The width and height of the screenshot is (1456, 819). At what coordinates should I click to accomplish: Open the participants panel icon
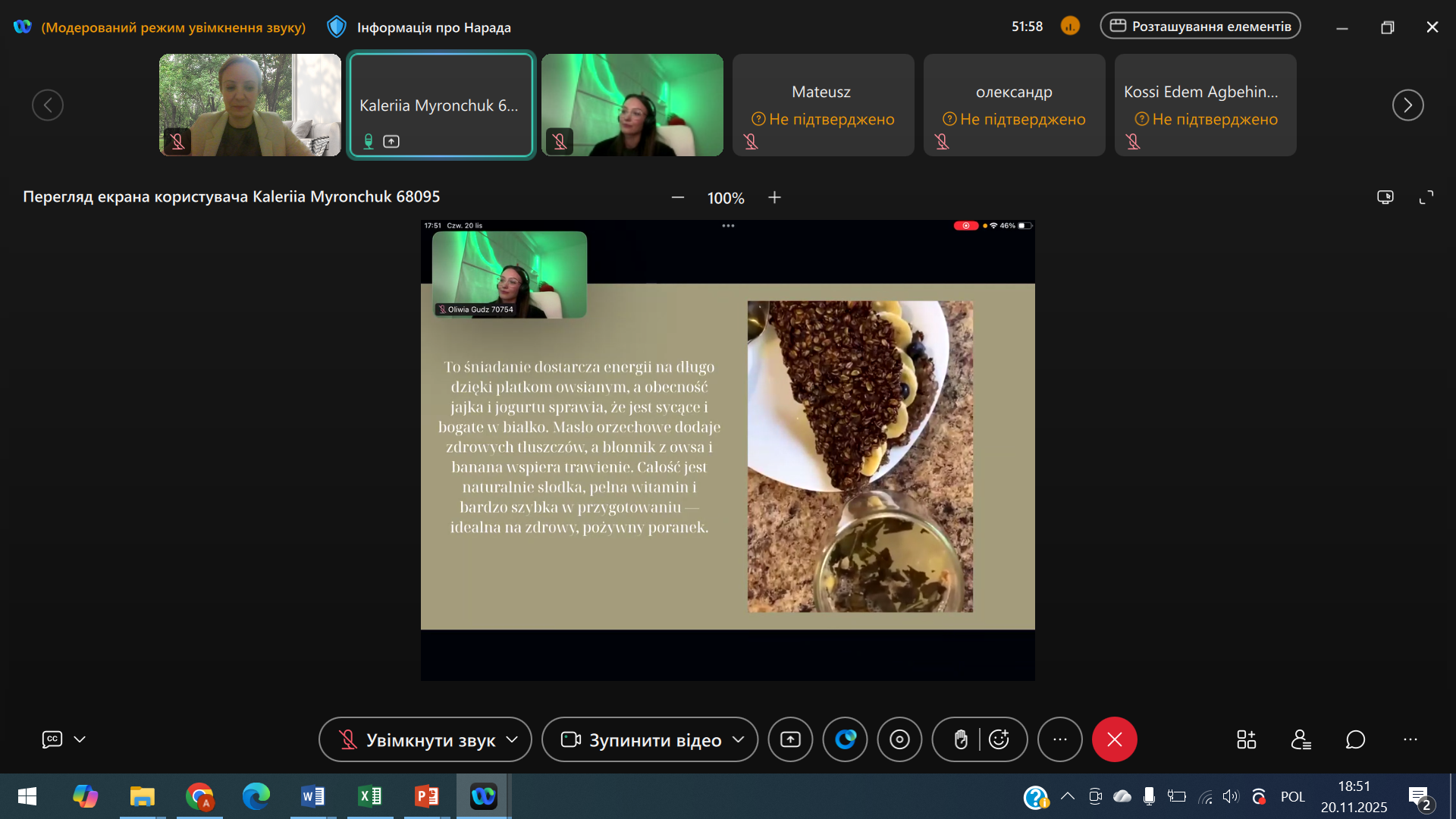click(x=1301, y=739)
